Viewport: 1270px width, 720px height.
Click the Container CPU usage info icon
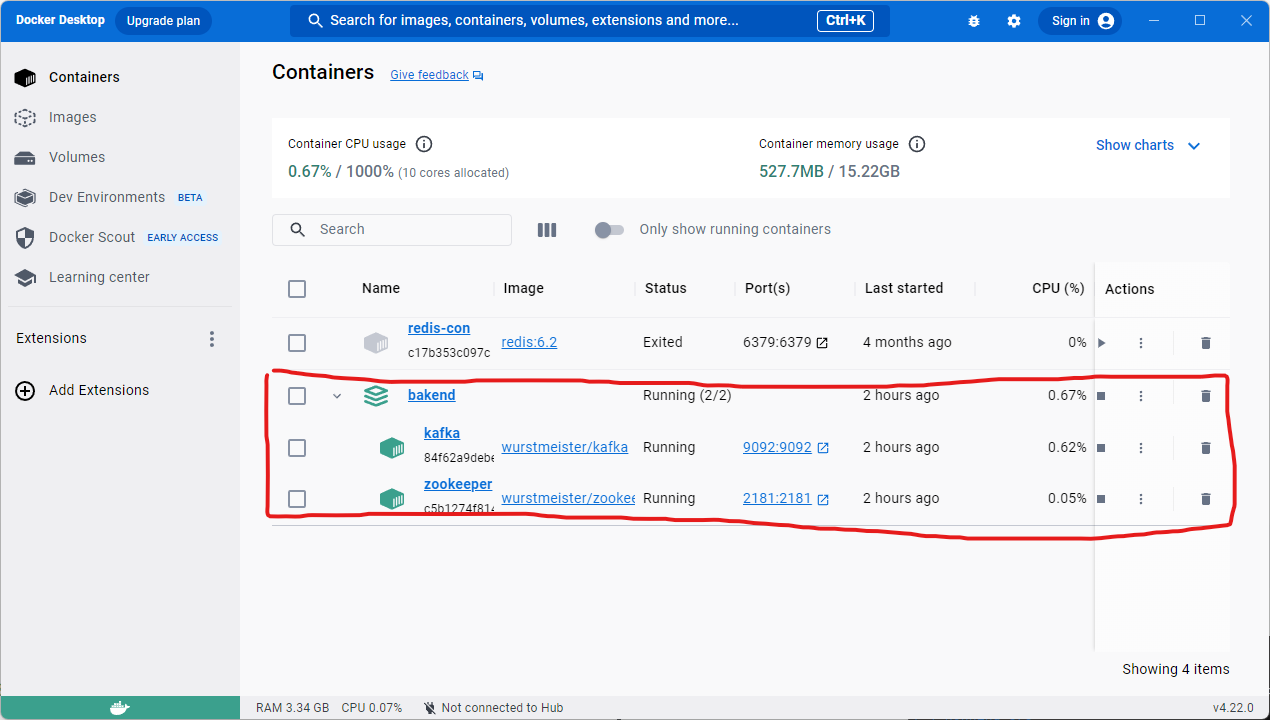coord(424,144)
